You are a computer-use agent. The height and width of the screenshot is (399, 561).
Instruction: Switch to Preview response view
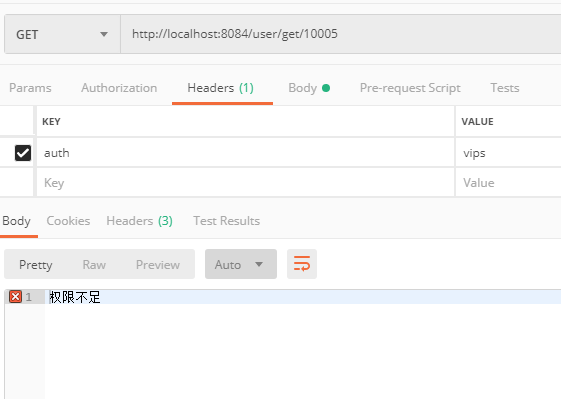(158, 265)
